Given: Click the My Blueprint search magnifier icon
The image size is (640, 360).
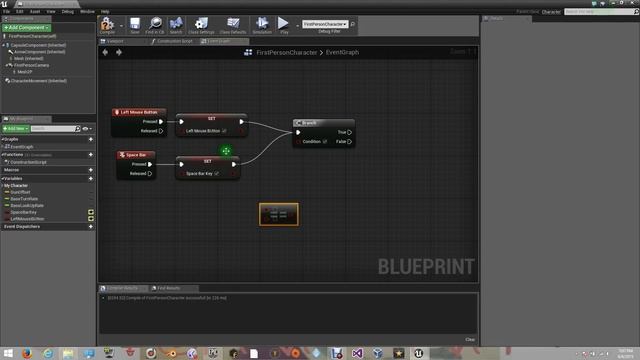Looking at the screenshot, I should tap(78, 129).
